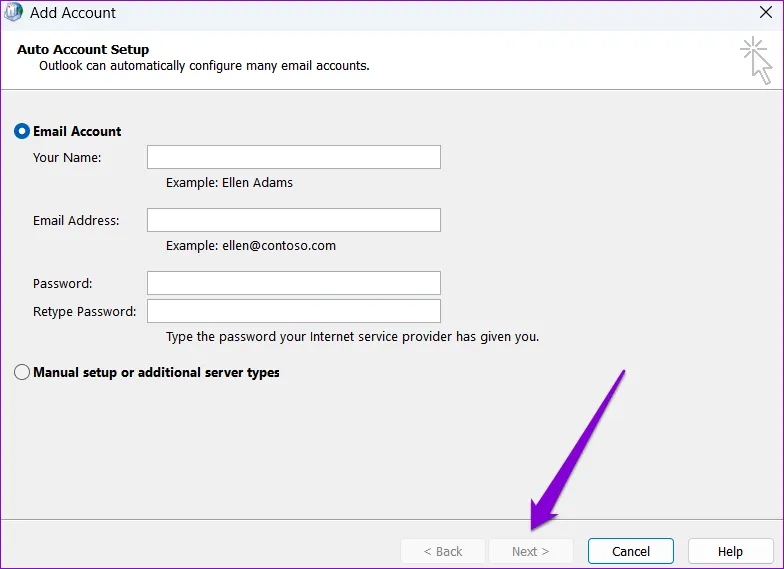Choose Manual setup or additional server types
784x569 pixels.
(x=22, y=372)
